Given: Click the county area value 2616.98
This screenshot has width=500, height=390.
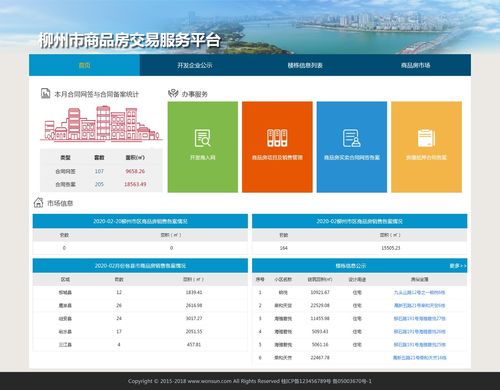Looking at the screenshot, I should click(194, 305).
